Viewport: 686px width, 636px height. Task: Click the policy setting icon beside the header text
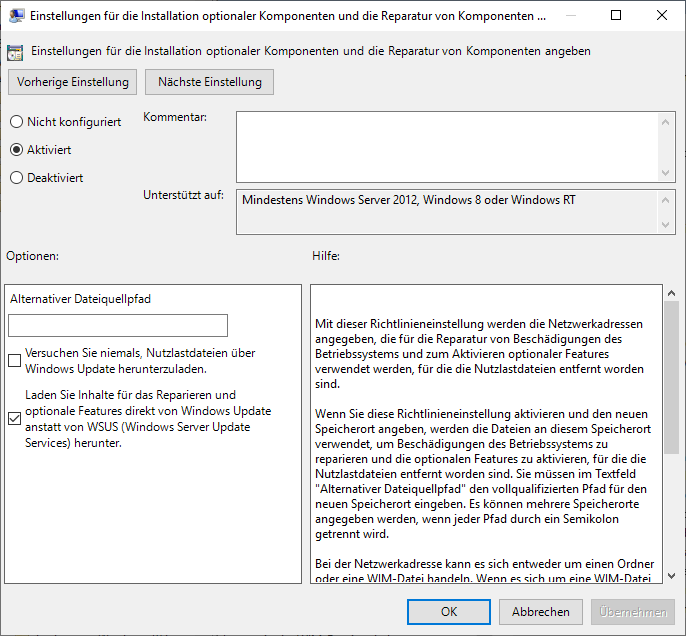[16, 51]
